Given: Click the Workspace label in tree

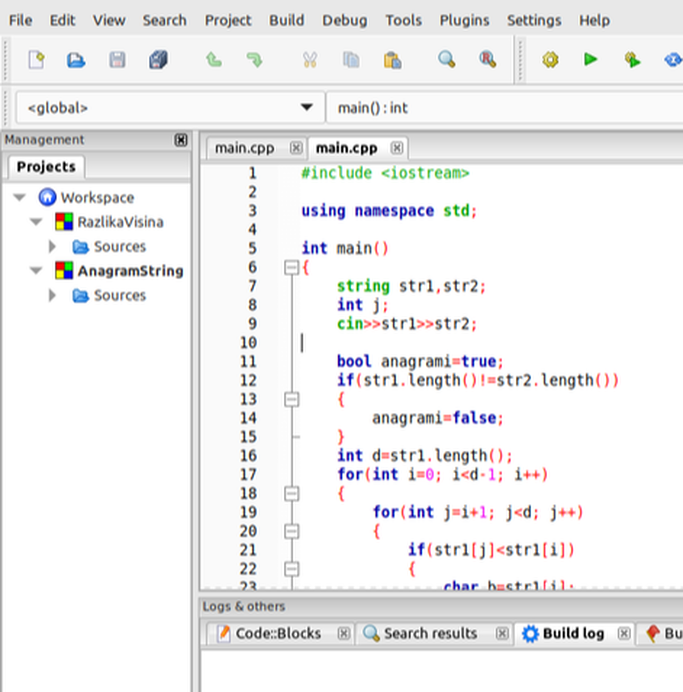Looking at the screenshot, I should (97, 198).
